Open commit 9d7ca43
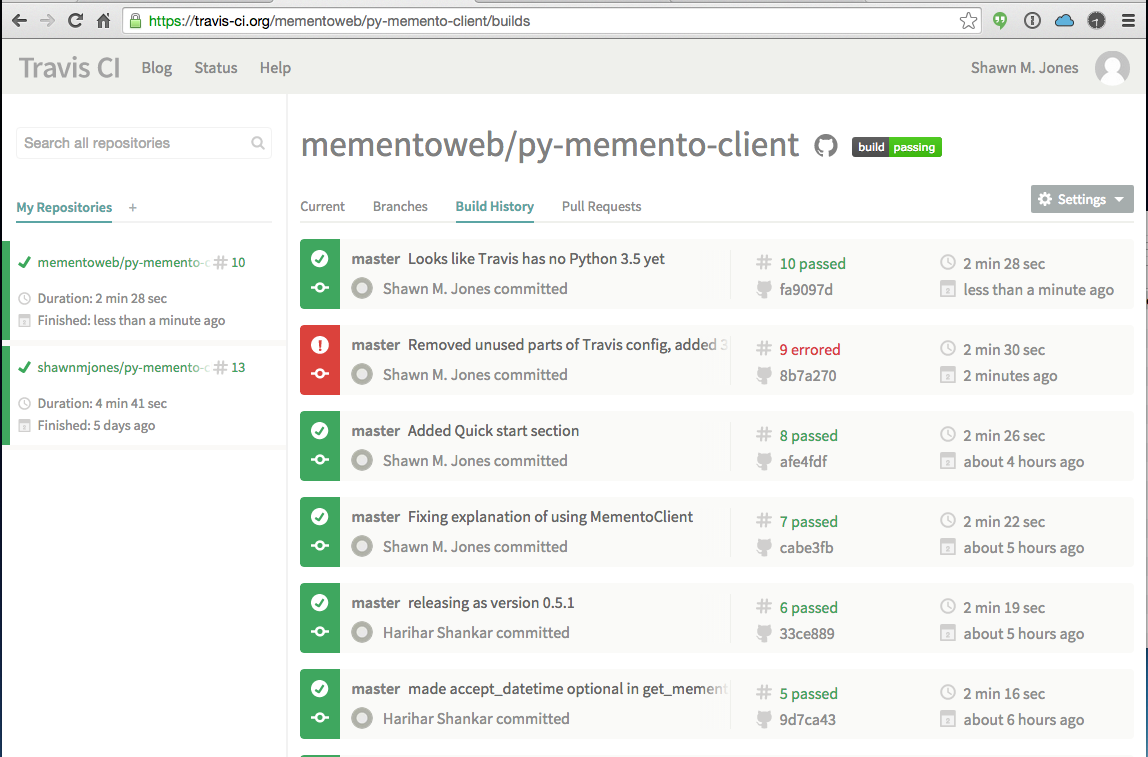Screen dimensions: 1148x757 (808, 720)
